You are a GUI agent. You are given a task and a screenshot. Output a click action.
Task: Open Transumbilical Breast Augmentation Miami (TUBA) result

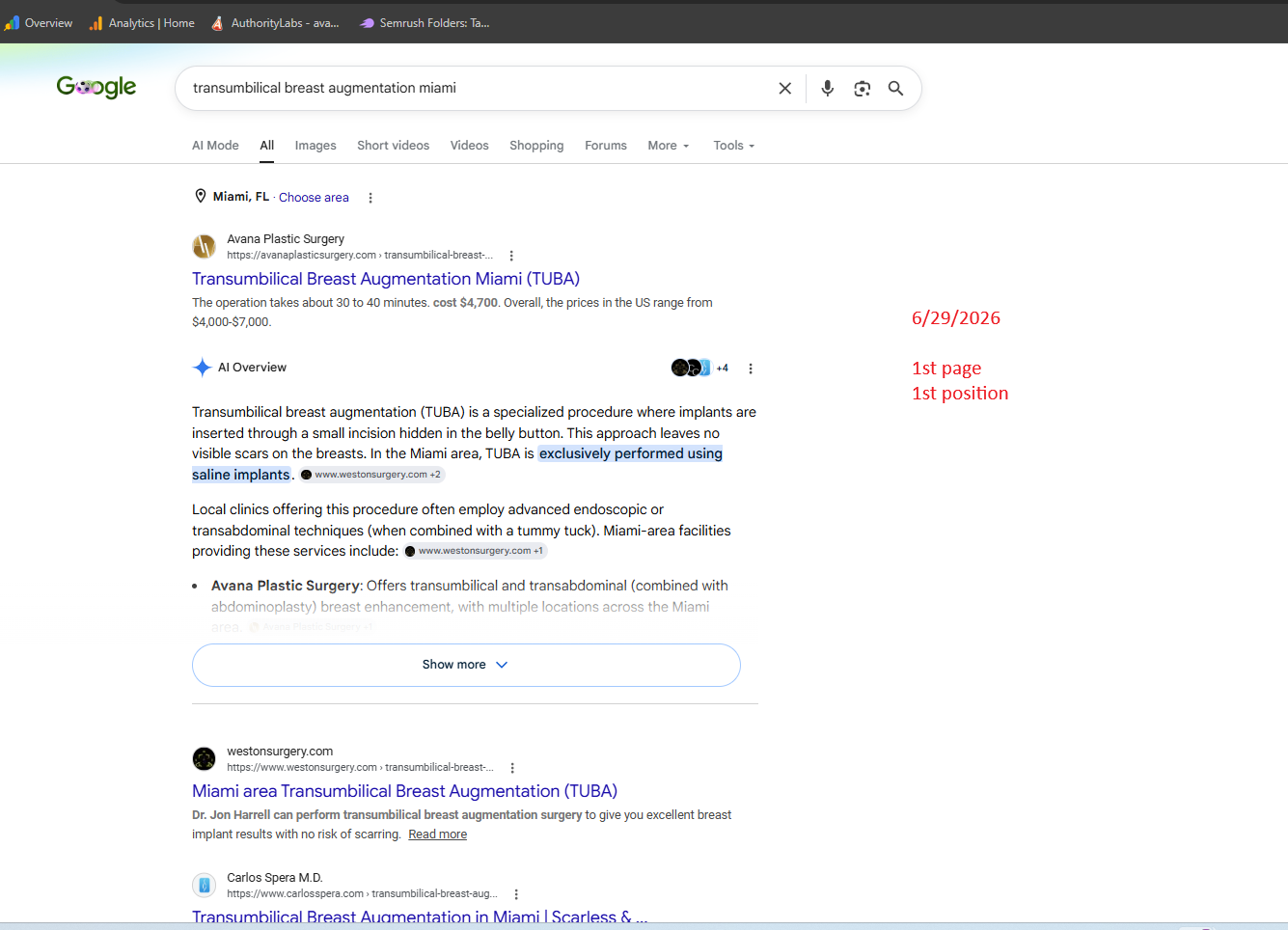coord(386,279)
